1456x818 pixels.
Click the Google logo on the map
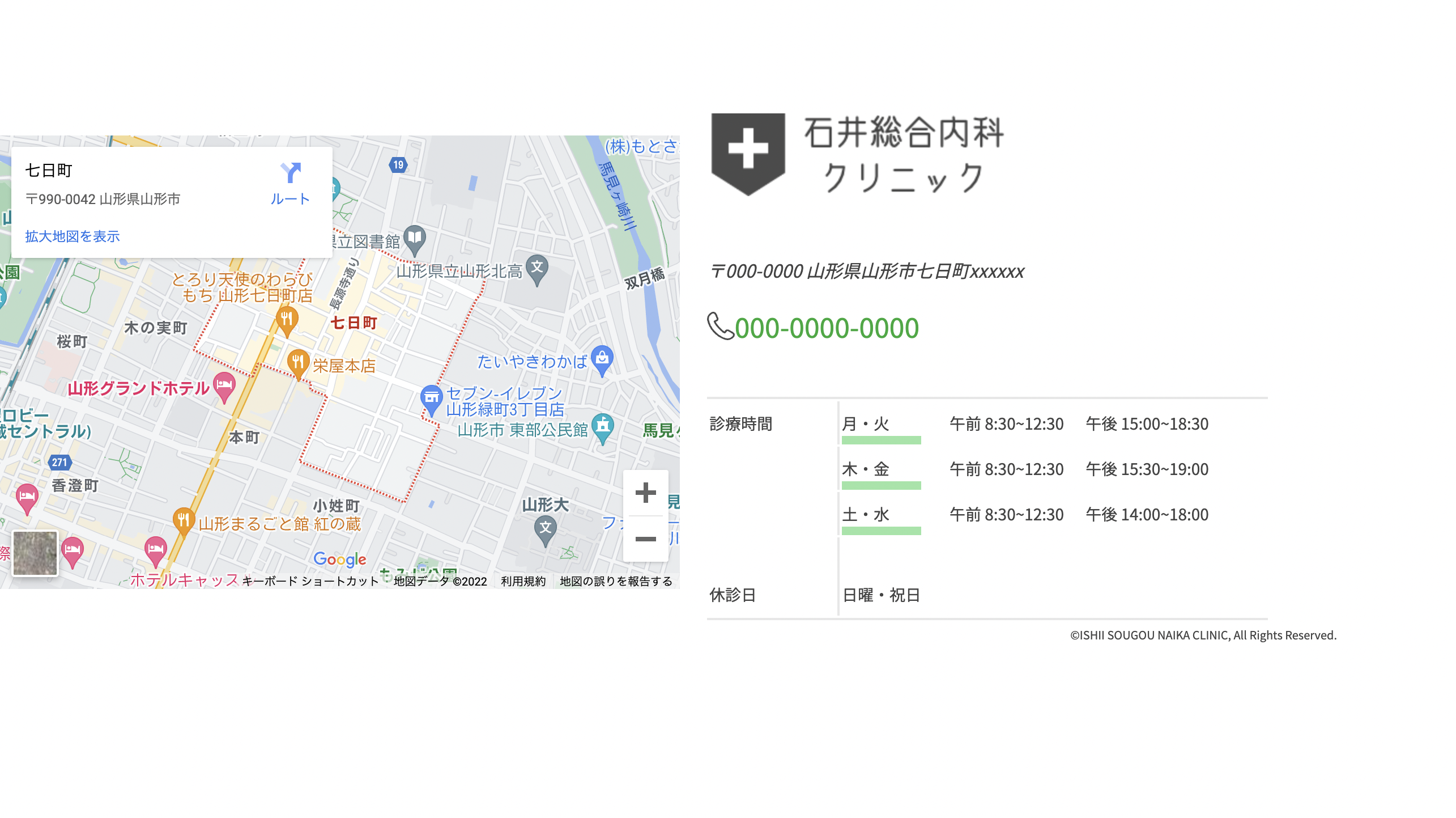pyautogui.click(x=340, y=560)
